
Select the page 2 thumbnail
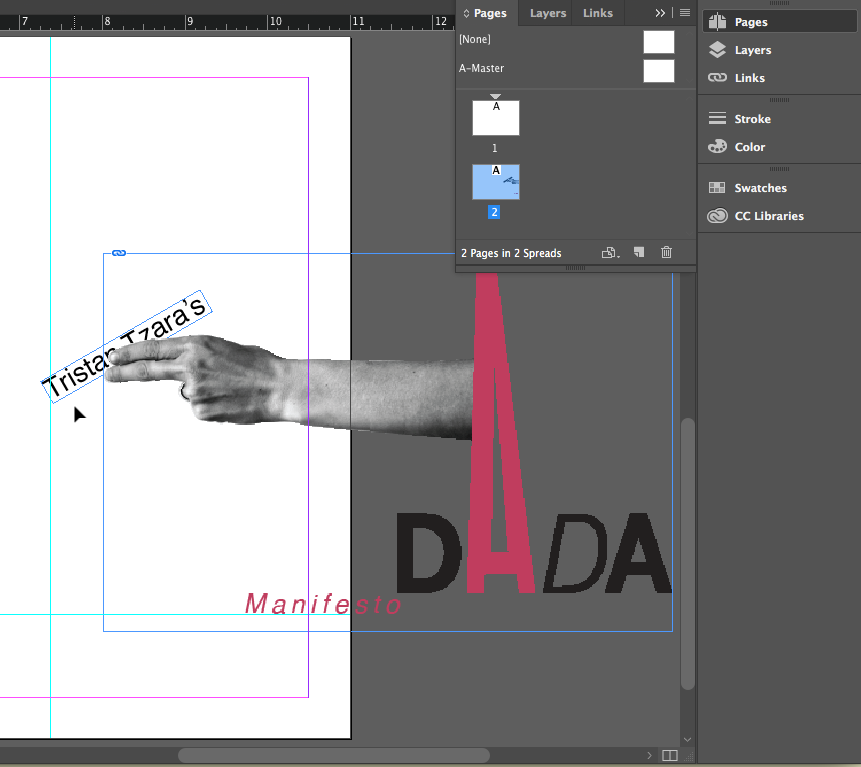tap(496, 182)
